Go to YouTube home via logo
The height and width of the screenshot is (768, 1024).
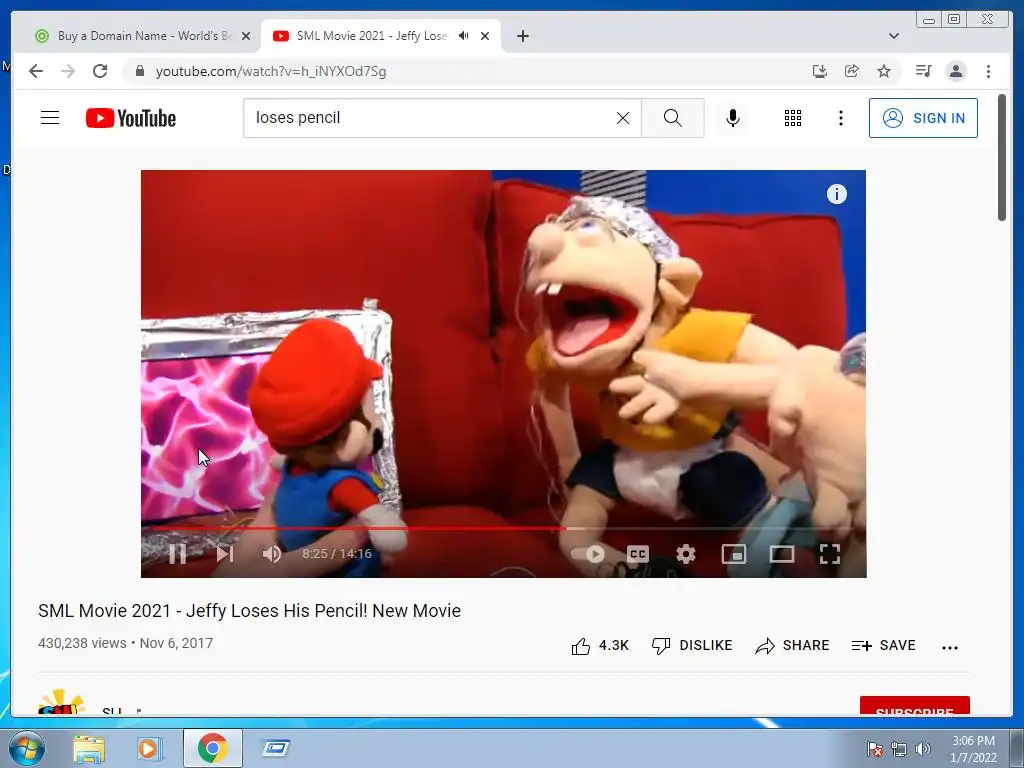[131, 118]
